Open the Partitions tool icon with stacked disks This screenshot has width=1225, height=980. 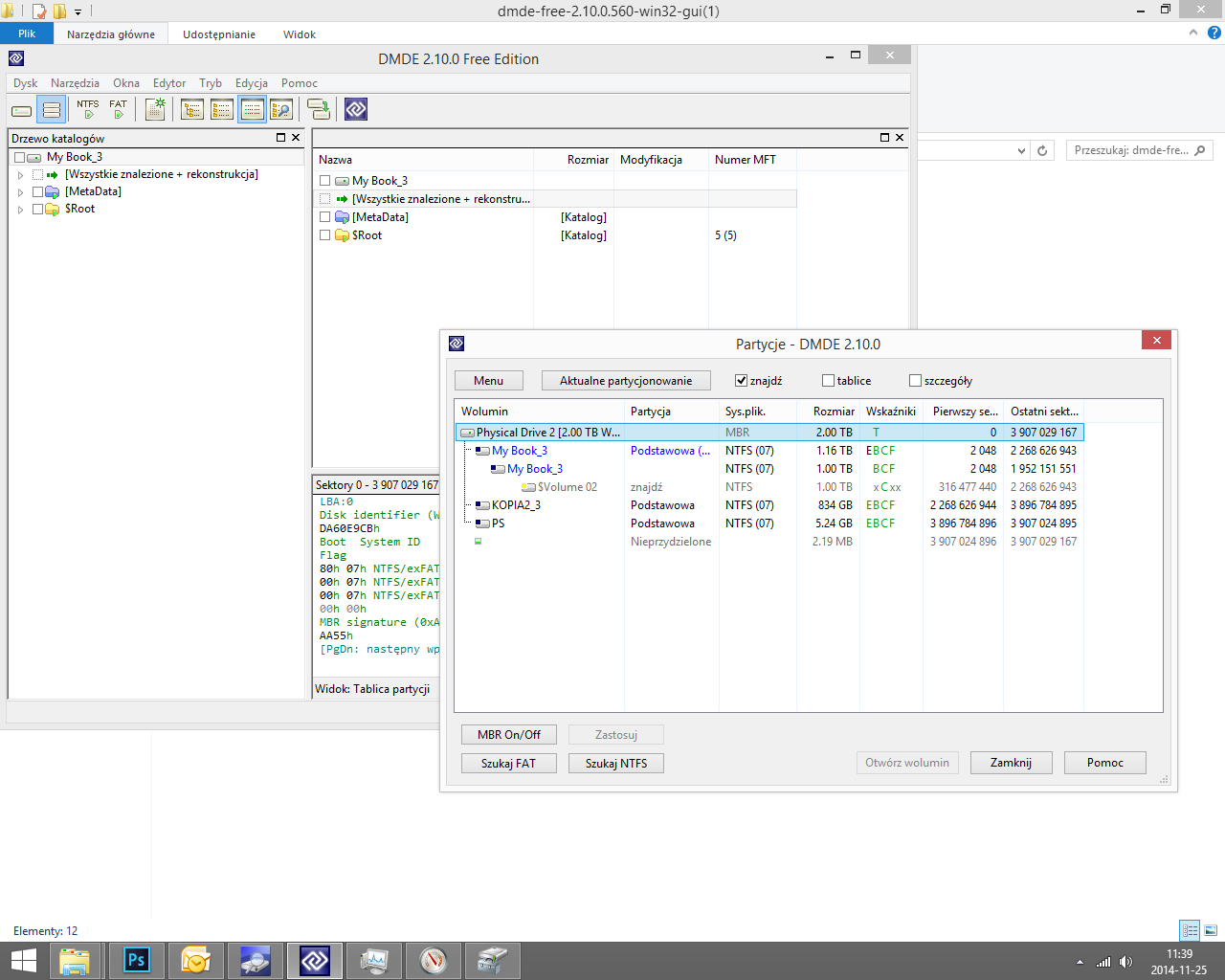click(x=52, y=110)
